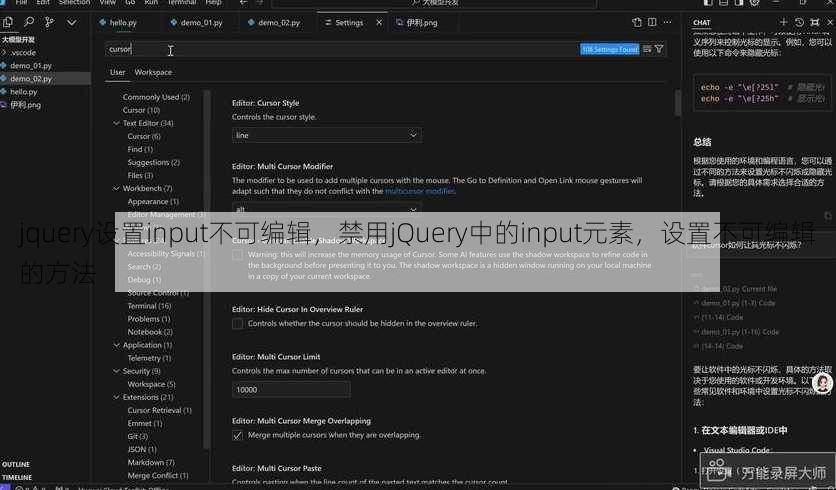
Task: Expand the TIMELINE section in sidebar
Action: tap(17, 477)
